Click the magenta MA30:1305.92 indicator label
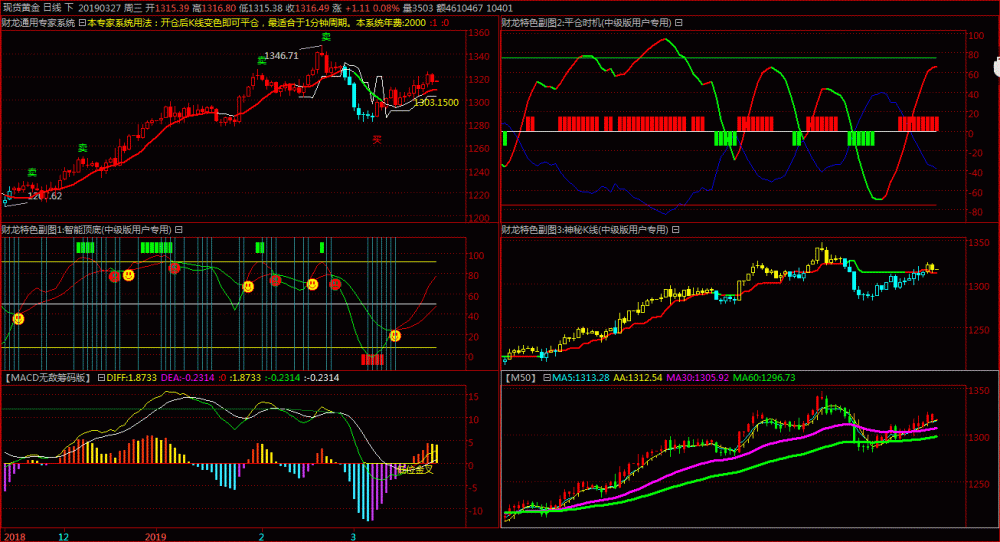The width and height of the screenshot is (1000, 542). pos(697,377)
